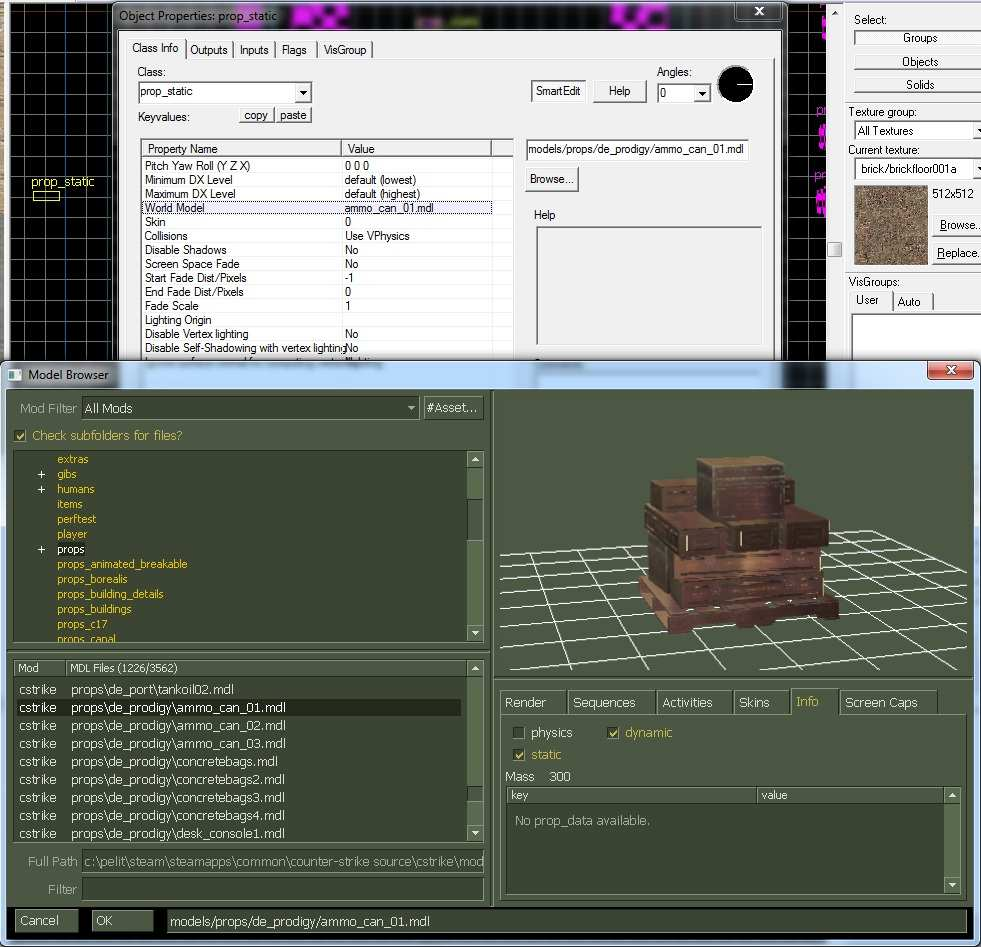
Task: Select the User VisGroups tab
Action: pos(870,300)
